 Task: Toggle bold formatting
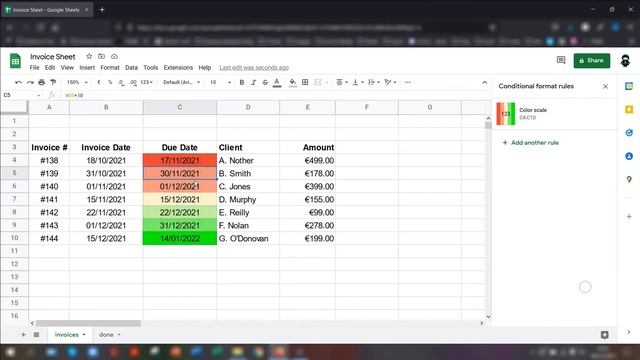(x=242, y=82)
